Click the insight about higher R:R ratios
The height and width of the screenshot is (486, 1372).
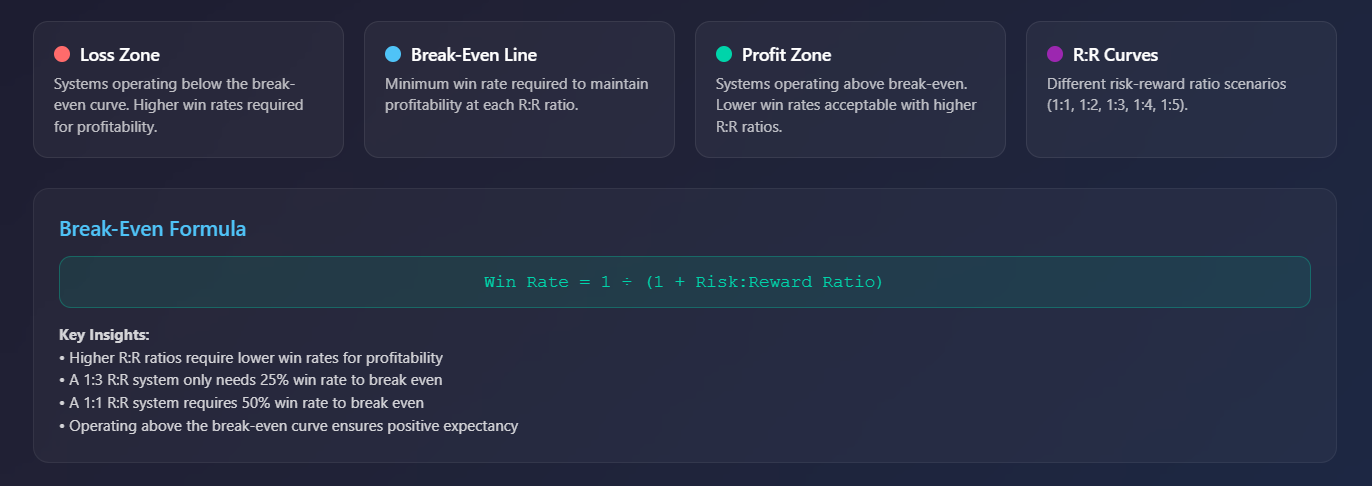(x=251, y=358)
